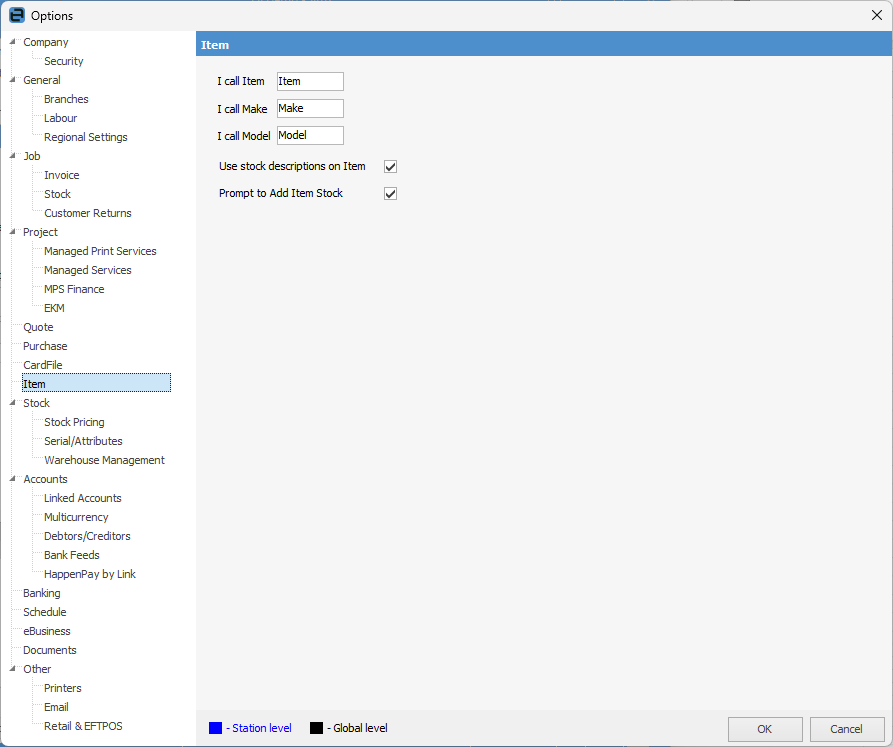Click the Cancel button
The height and width of the screenshot is (747, 893).
point(847,729)
